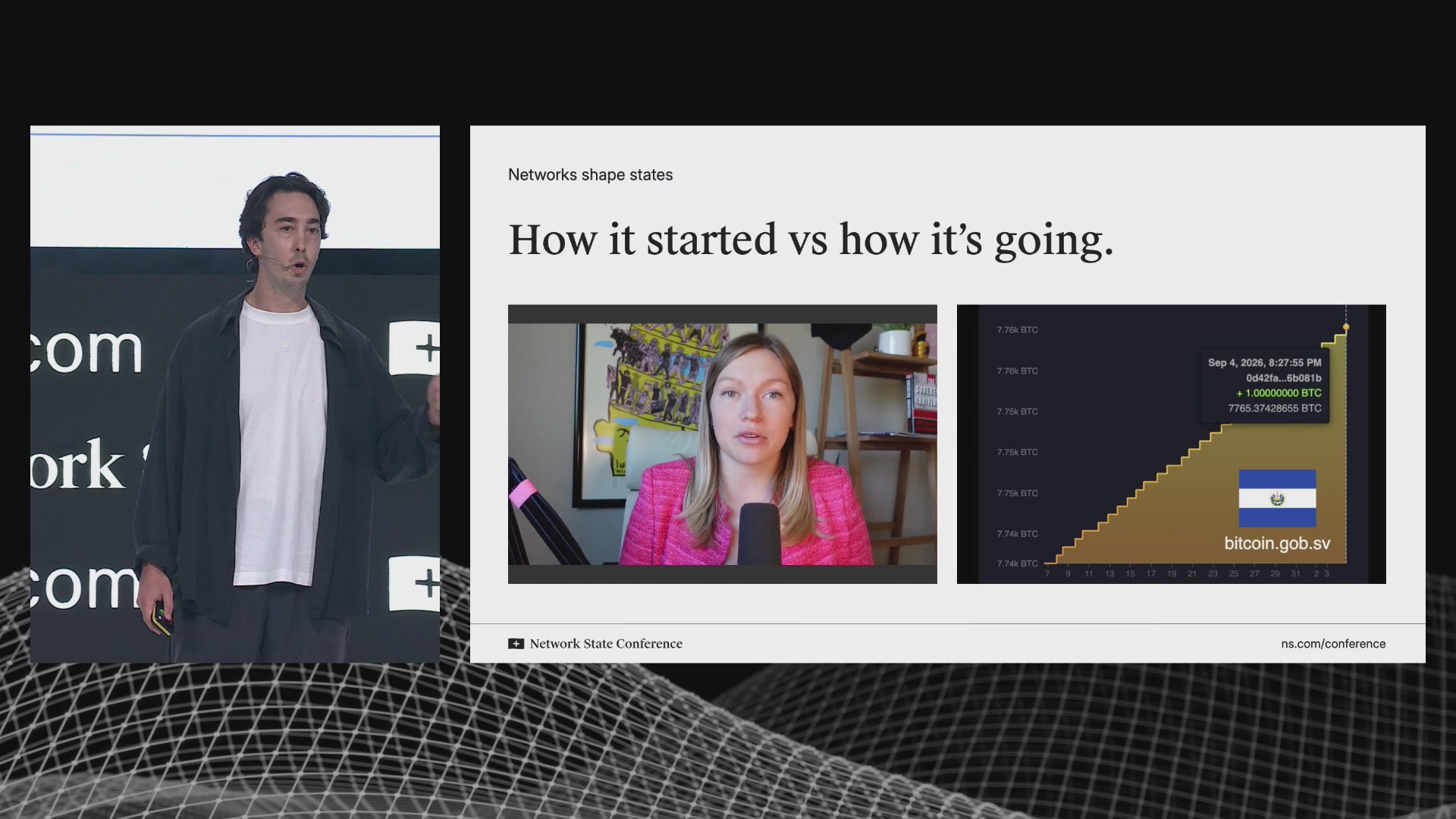Click the '7765.37428655 BTC' total value
This screenshot has width=1456, height=819.
pos(1275,408)
